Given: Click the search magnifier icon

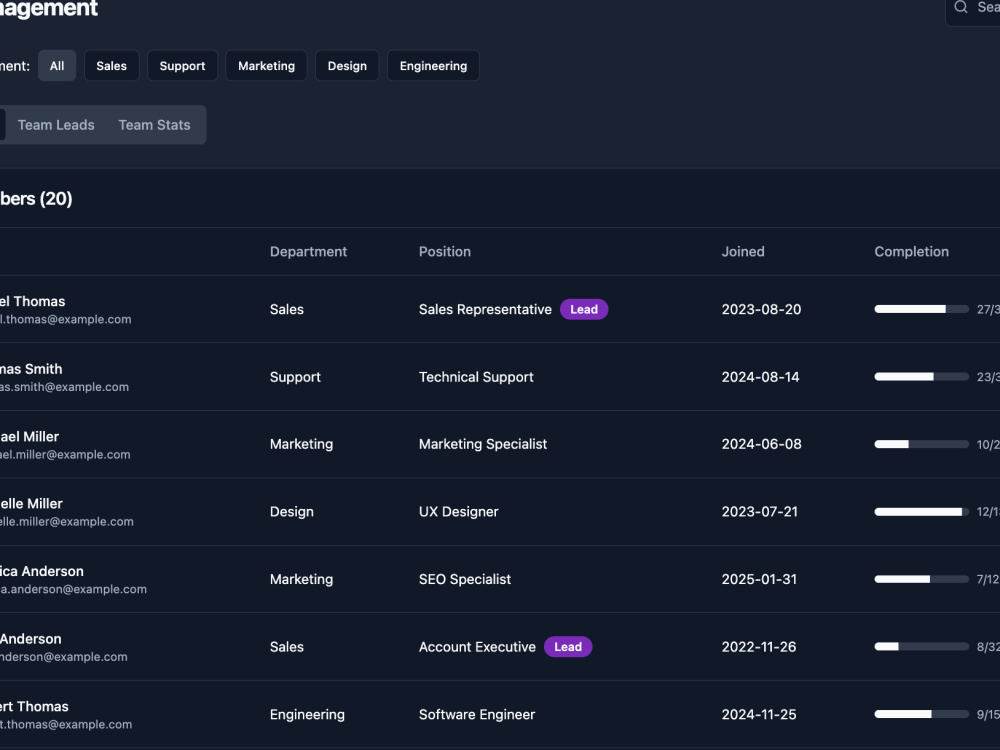Looking at the screenshot, I should coord(960,7).
